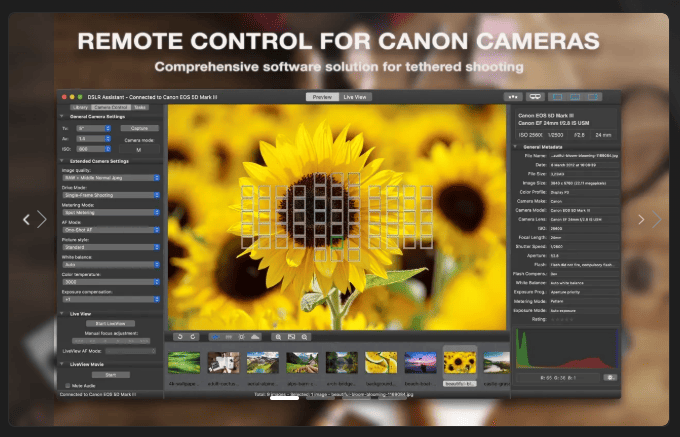Rotate image clockwise in preview toolbar
The height and width of the screenshot is (437, 680).
coord(193,337)
